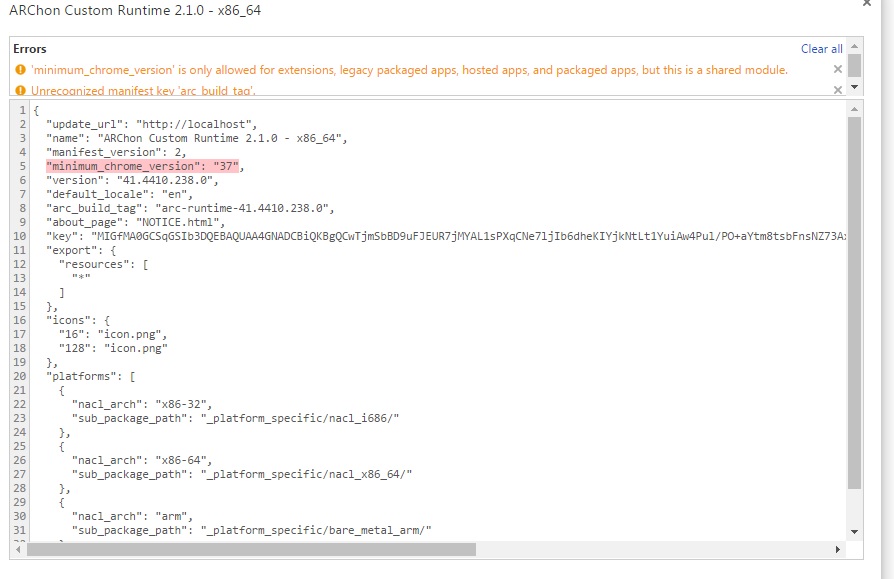Click the "arc_build_tag" line

(190, 208)
